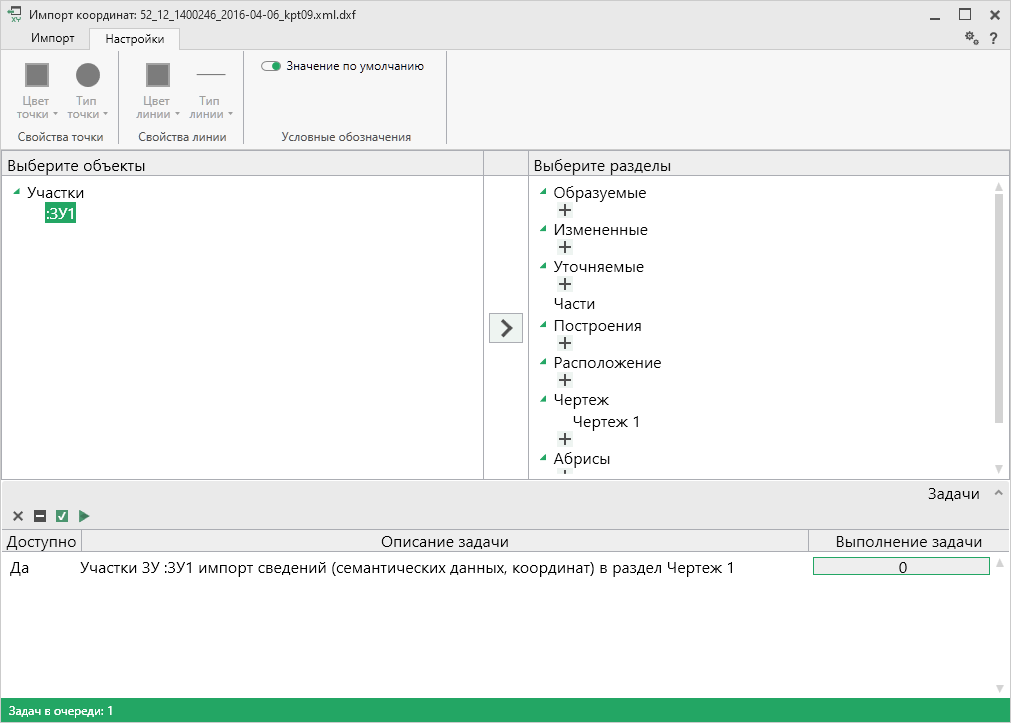Add item under Измененные with the plus icon
This screenshot has height=723, width=1011.
(565, 248)
